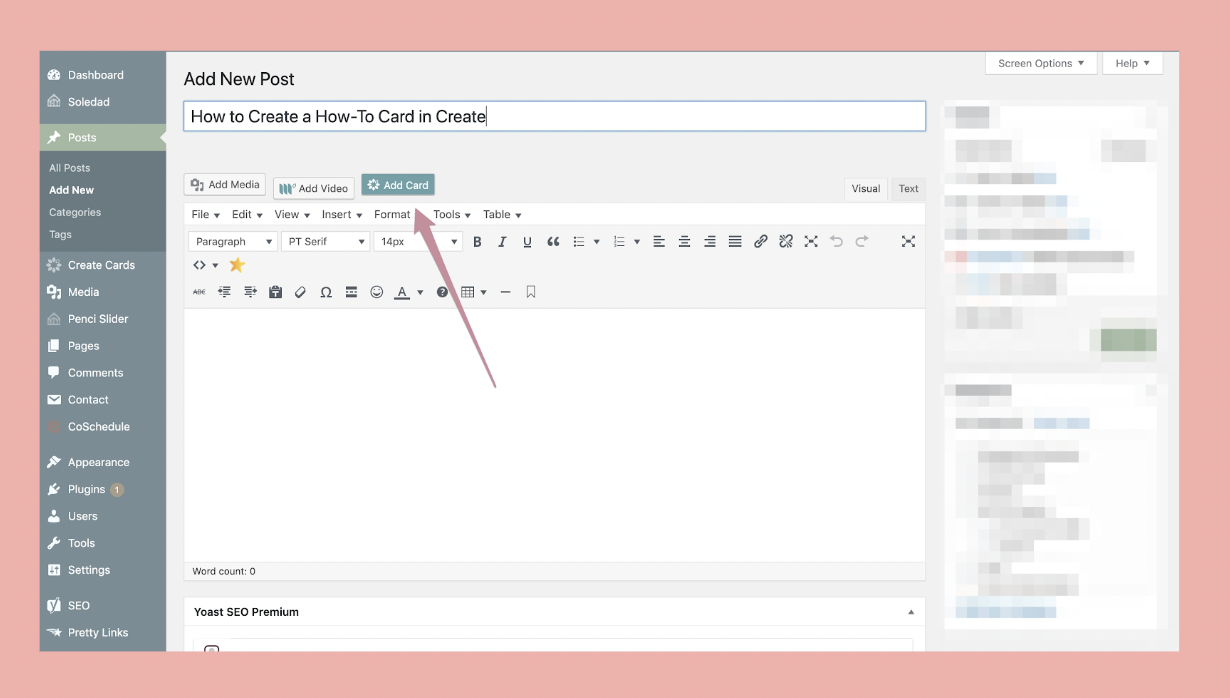Open the PT Serif font dropdown
The image size is (1230, 698).
[x=326, y=242]
